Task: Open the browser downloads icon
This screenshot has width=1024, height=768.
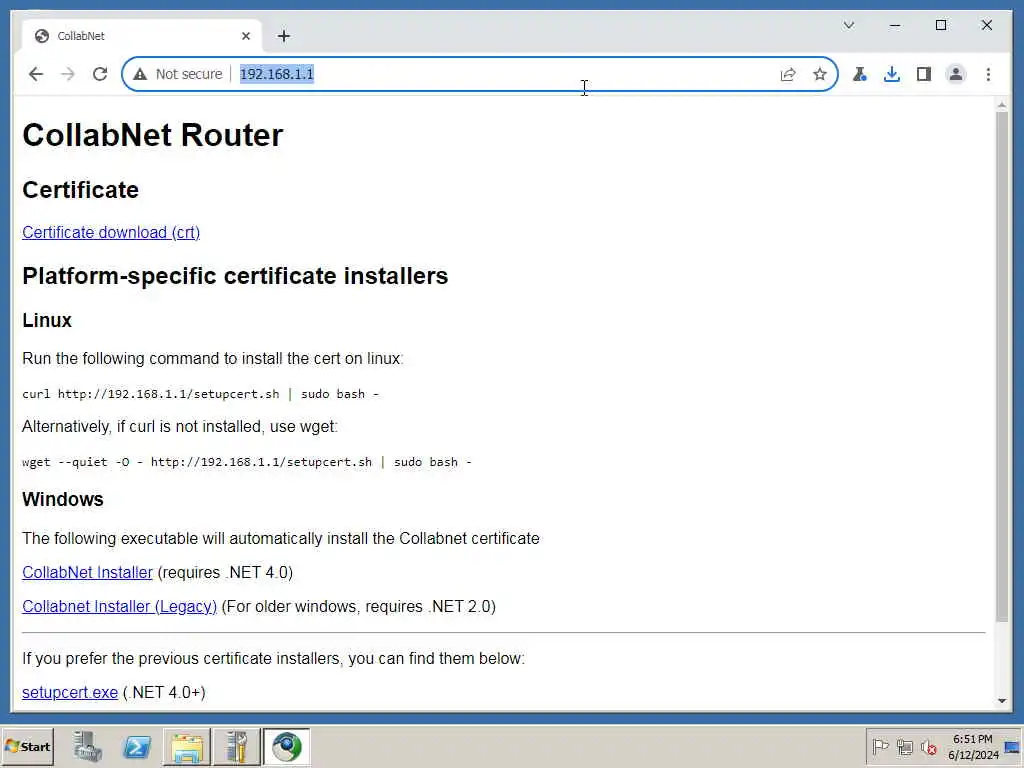Action: point(891,74)
